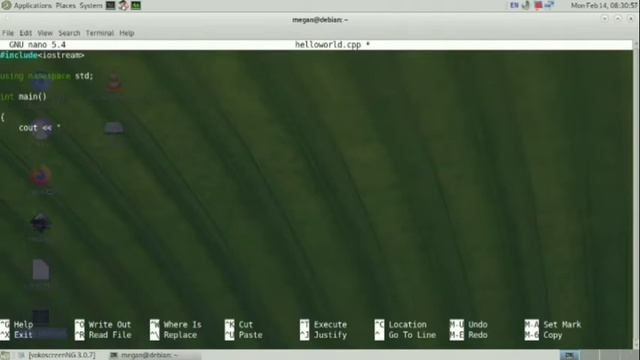Screen dimensions: 640x360
Task: Click the Write Out shortcut label
Action: (110, 324)
